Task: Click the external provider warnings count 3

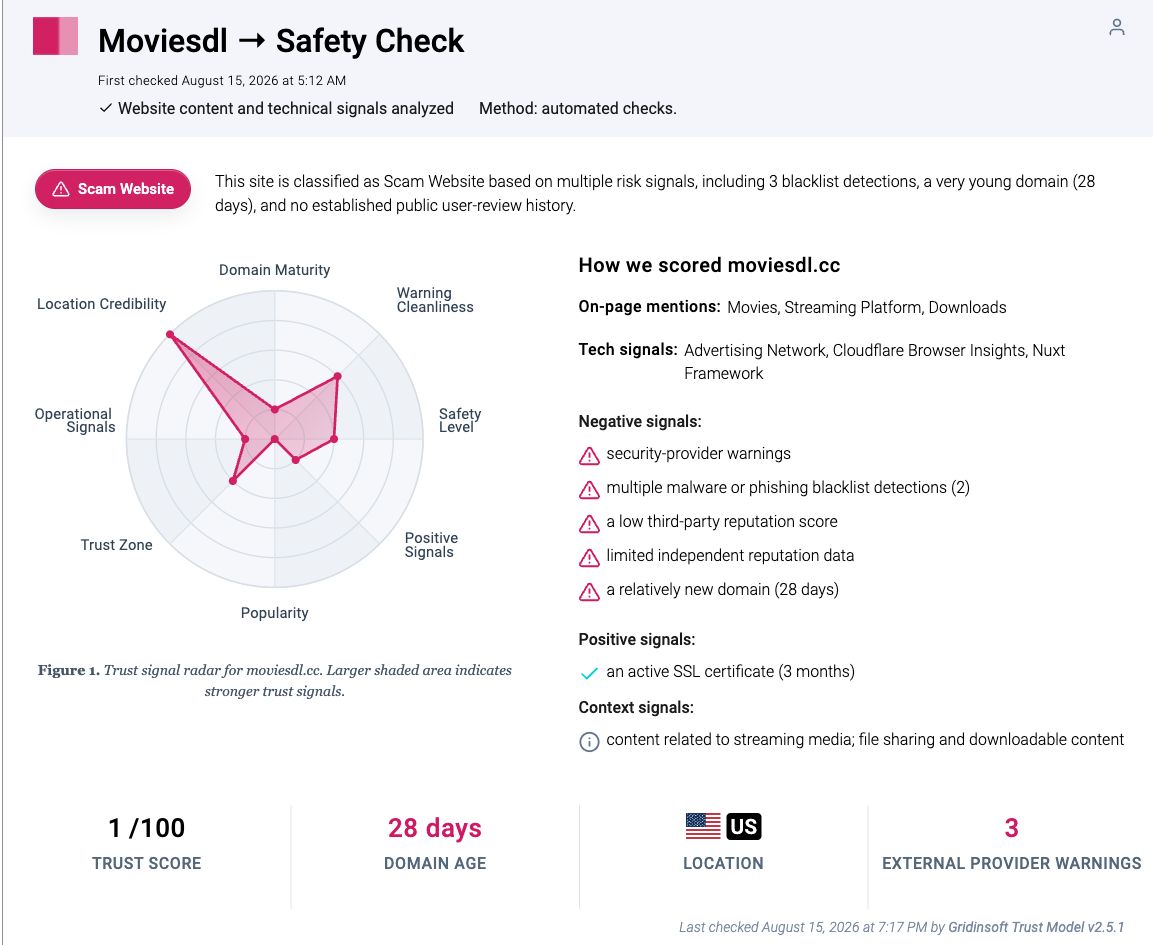Action: 1011,828
